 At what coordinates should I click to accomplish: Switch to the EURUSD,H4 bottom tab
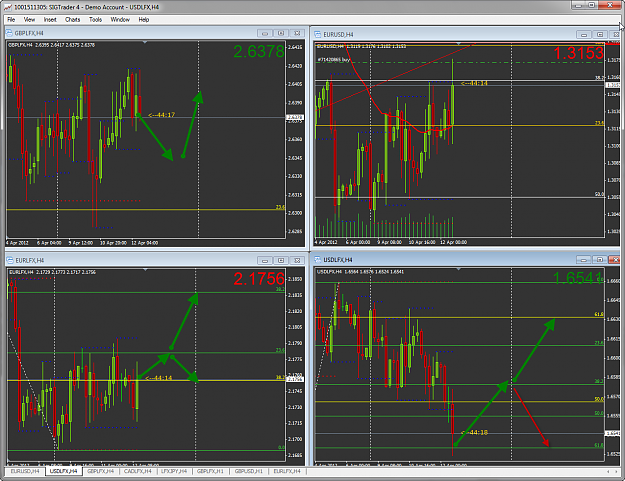click(25, 471)
